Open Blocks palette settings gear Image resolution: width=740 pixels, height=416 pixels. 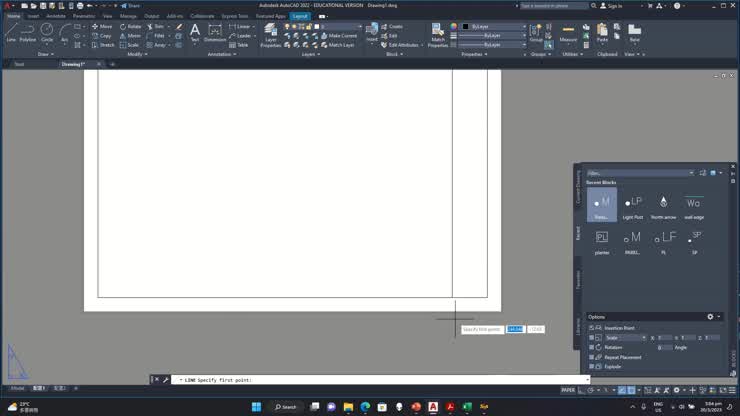click(x=710, y=317)
